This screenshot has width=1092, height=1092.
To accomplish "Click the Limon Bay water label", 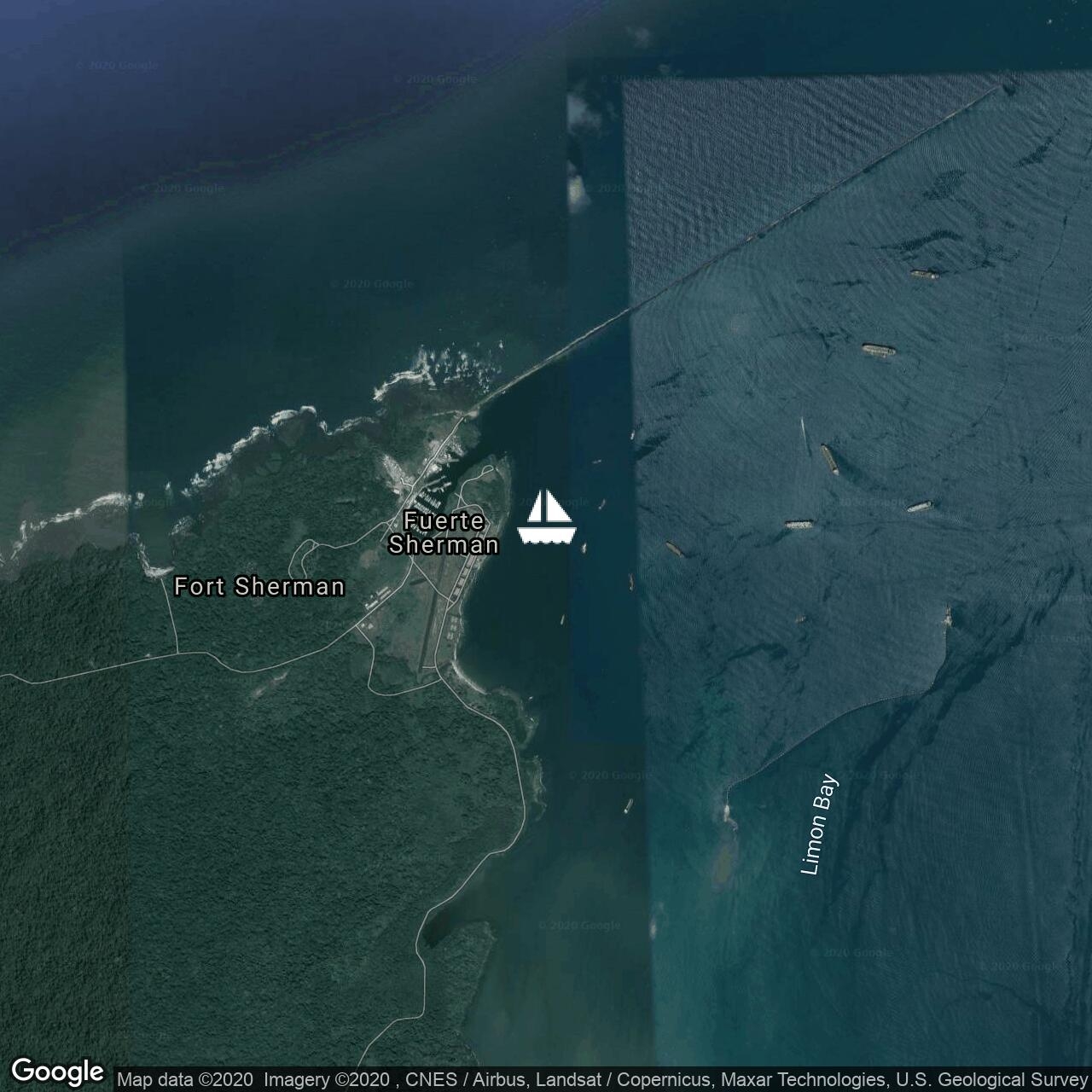I will click(x=819, y=824).
